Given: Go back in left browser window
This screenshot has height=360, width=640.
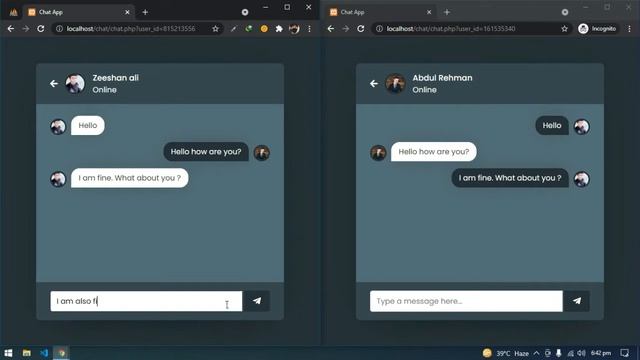Looking at the screenshot, I should click(x=11, y=29).
